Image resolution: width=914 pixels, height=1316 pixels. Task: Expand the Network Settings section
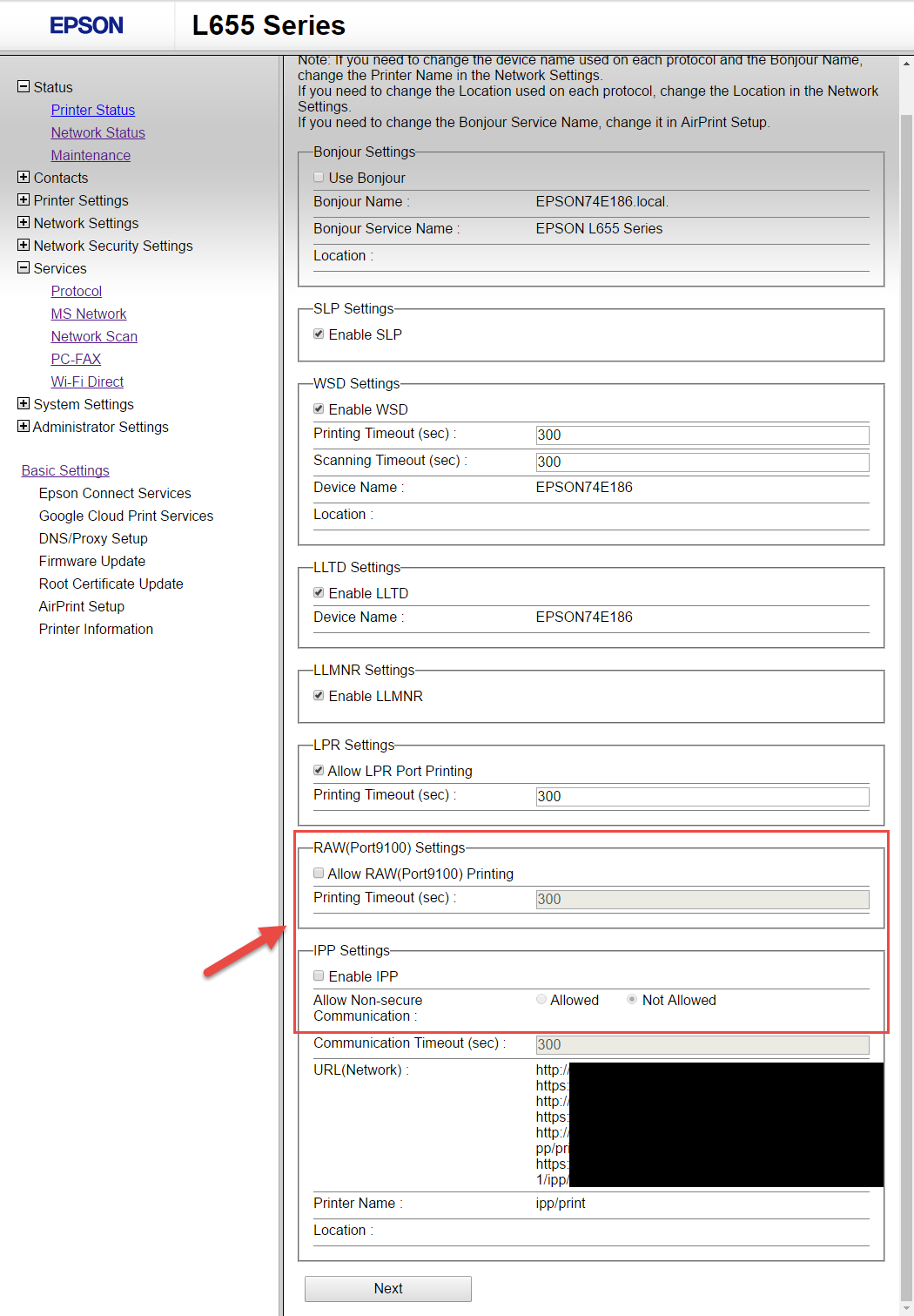click(24, 222)
